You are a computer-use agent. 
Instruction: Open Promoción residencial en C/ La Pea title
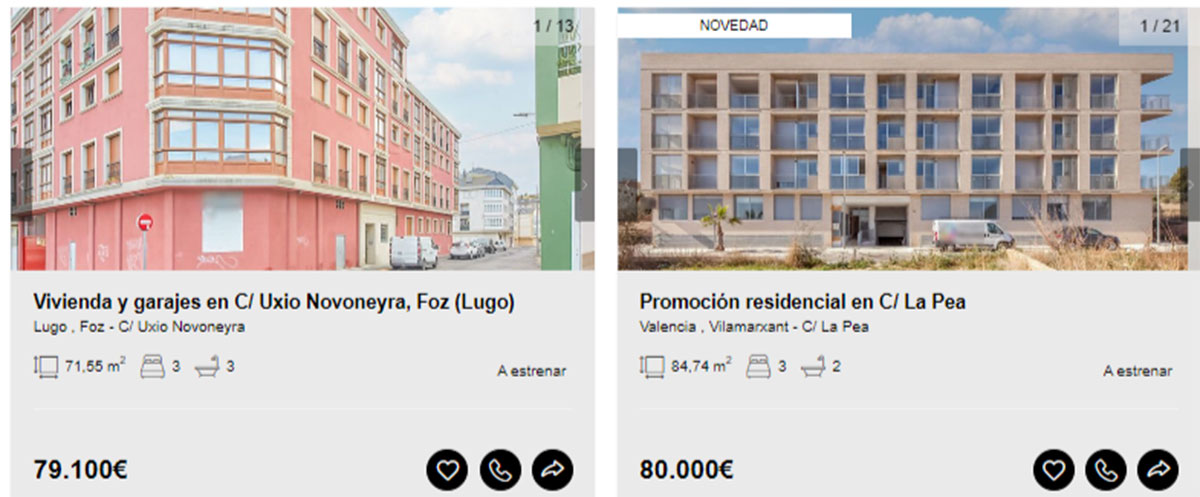click(803, 302)
